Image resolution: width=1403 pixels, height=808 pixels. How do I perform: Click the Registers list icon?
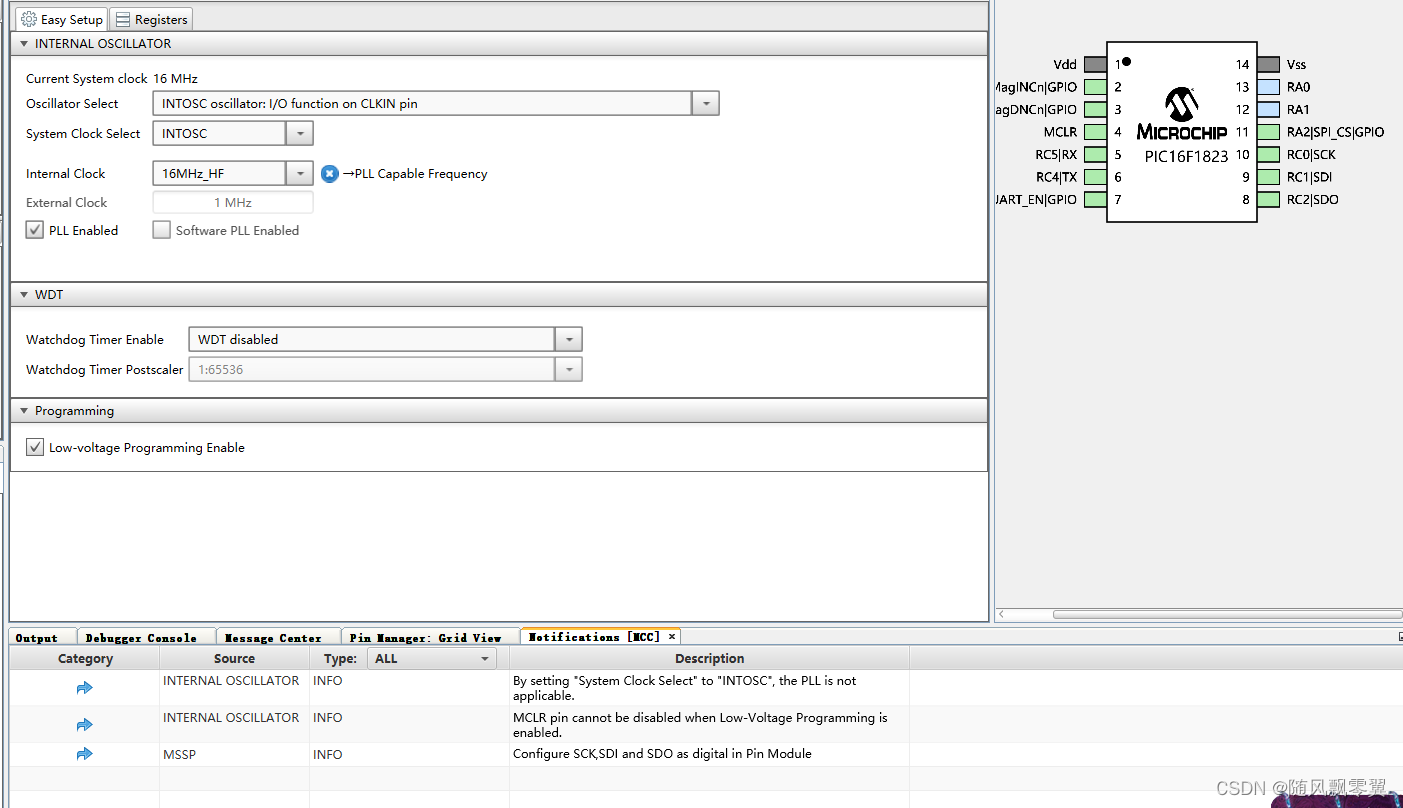[123, 19]
